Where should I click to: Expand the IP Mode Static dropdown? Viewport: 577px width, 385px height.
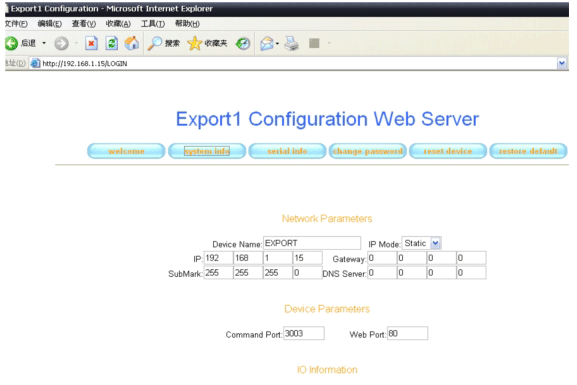pyautogui.click(x=435, y=243)
